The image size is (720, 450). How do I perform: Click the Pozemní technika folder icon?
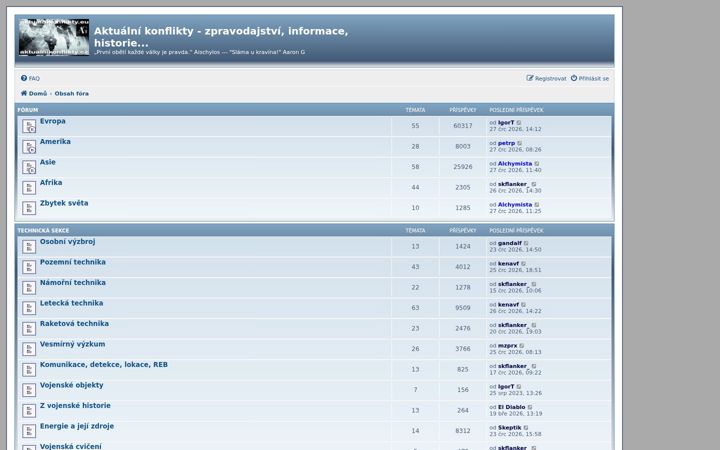tap(29, 267)
